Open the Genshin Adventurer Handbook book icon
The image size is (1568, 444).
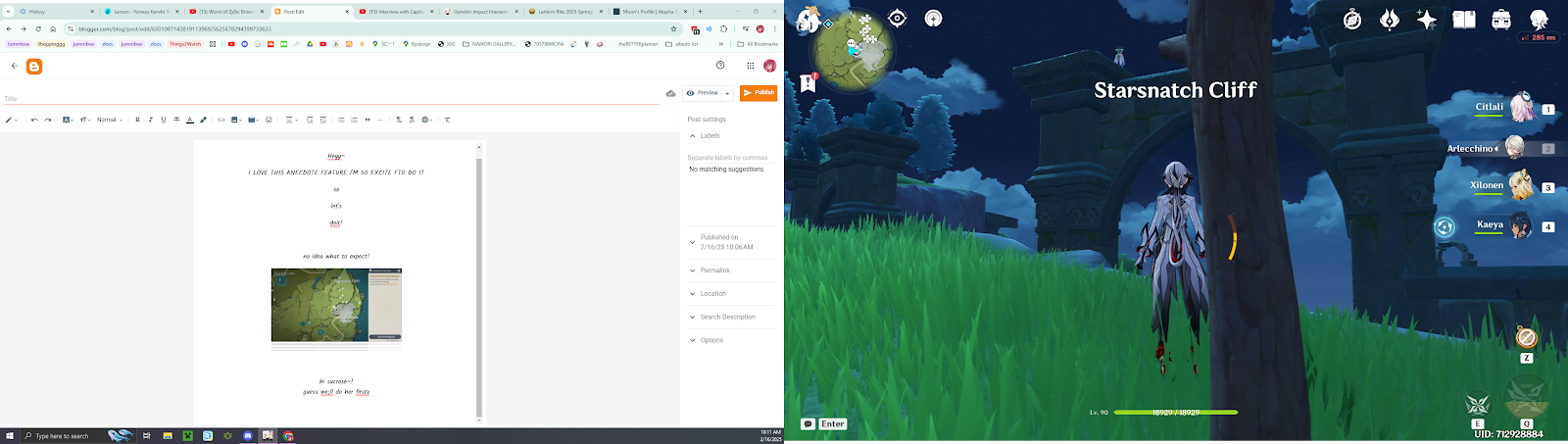(1464, 20)
